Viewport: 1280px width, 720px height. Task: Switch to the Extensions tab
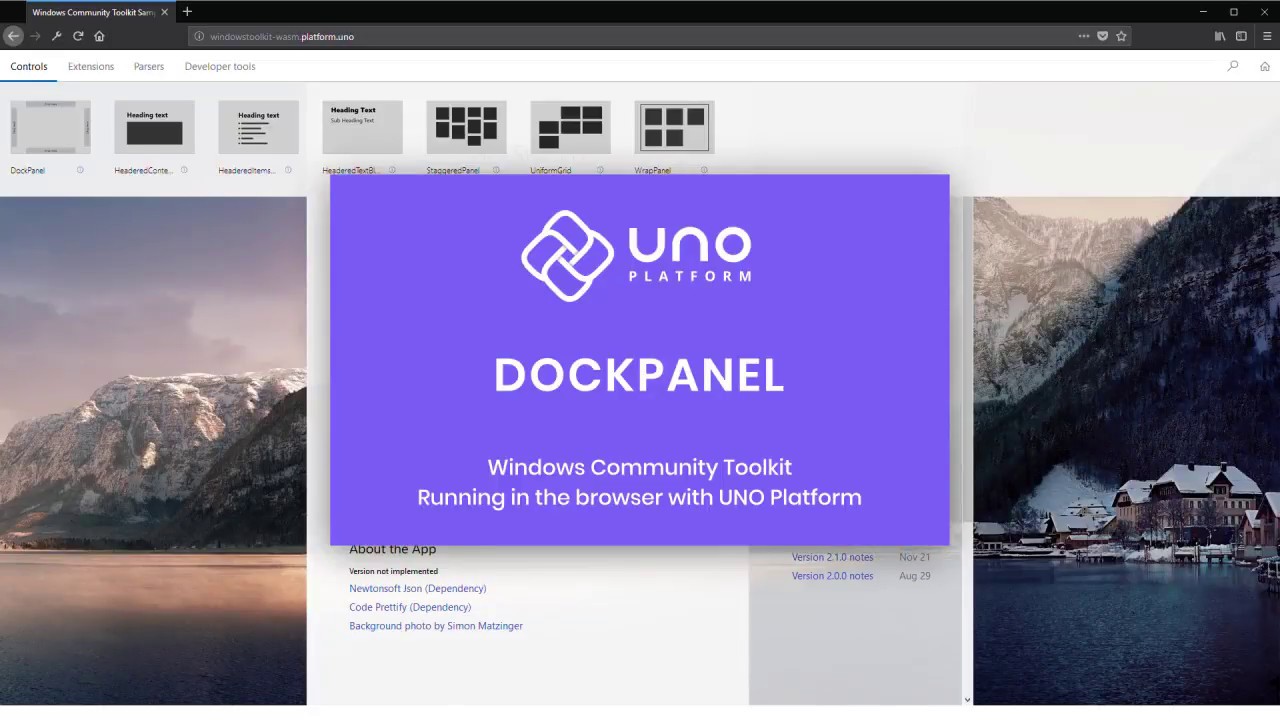tap(91, 66)
